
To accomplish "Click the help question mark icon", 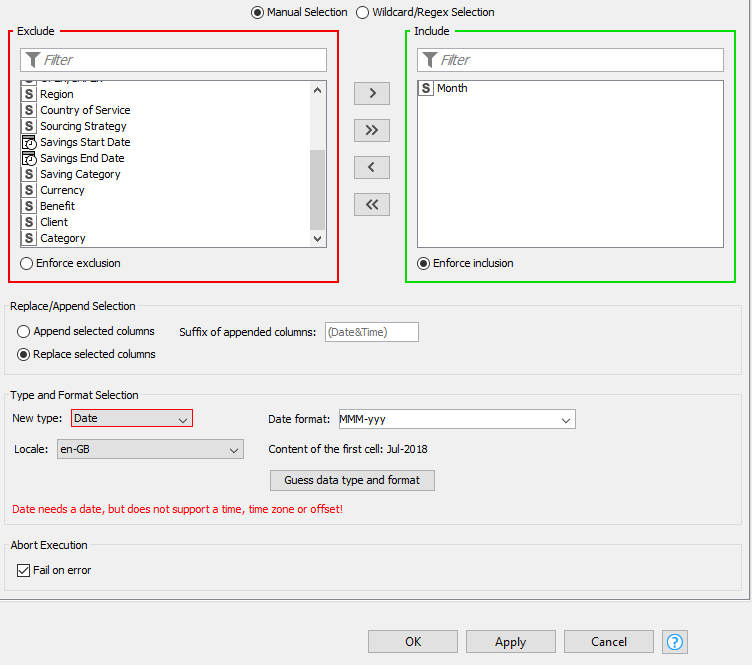I will [675, 641].
